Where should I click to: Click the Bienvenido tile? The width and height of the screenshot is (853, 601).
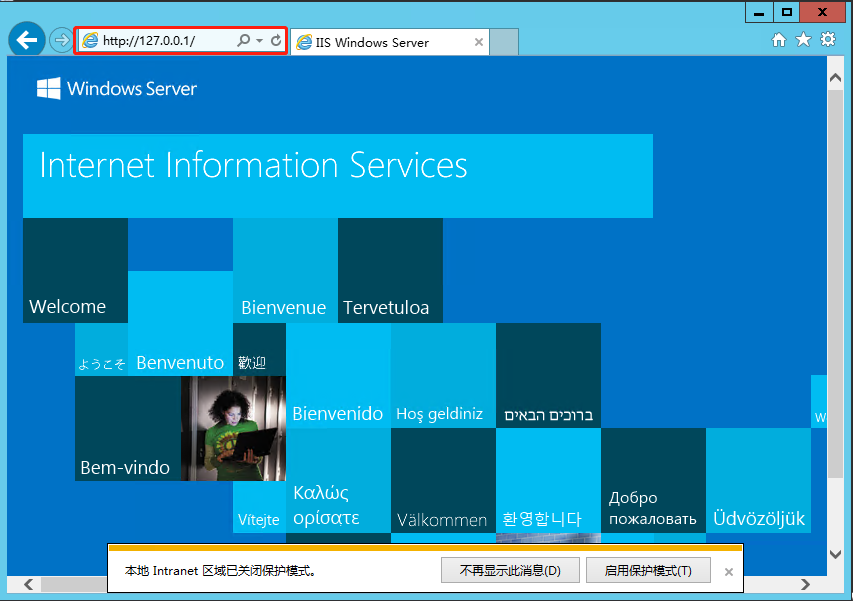click(338, 375)
